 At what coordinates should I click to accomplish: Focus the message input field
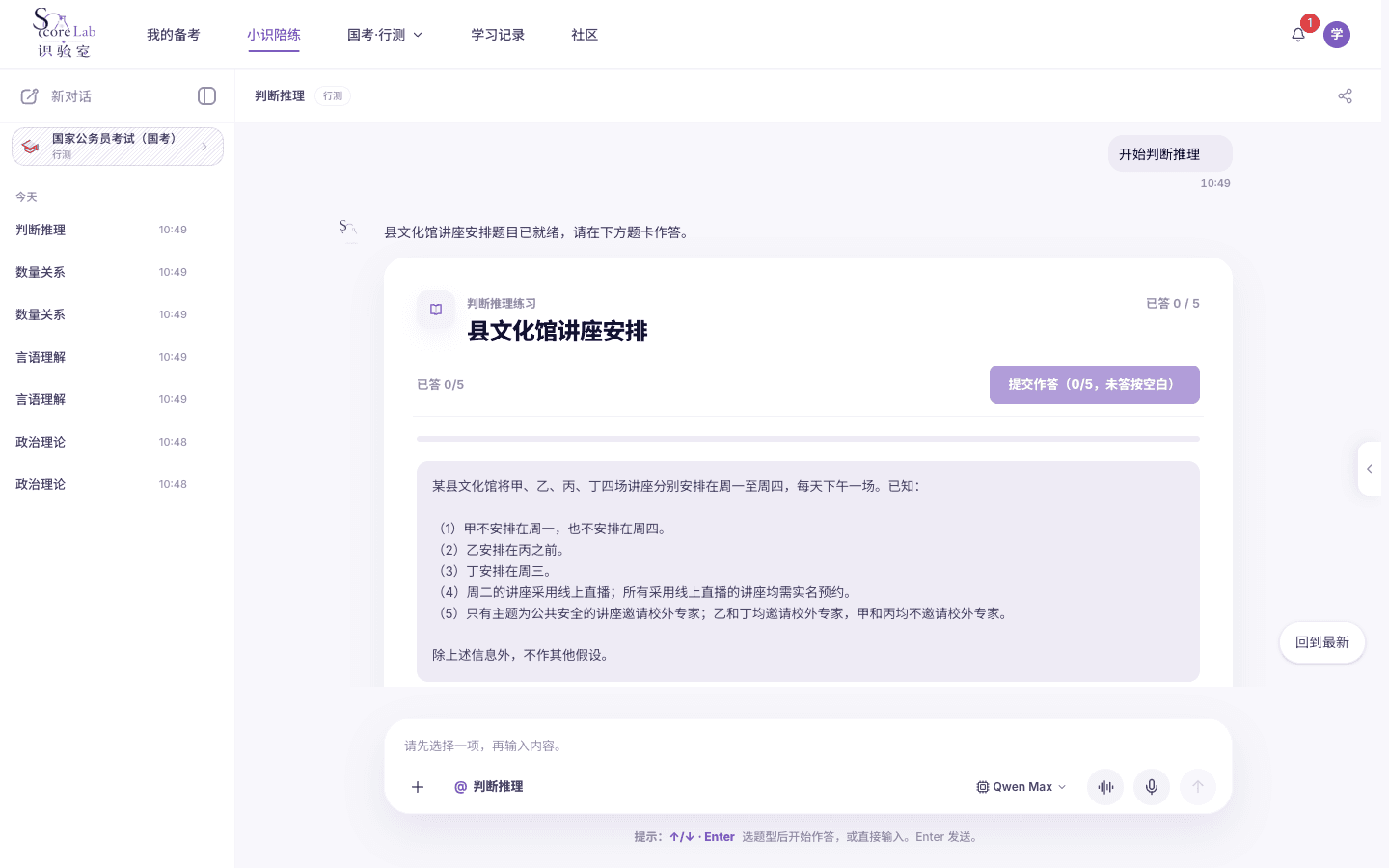[x=808, y=746]
